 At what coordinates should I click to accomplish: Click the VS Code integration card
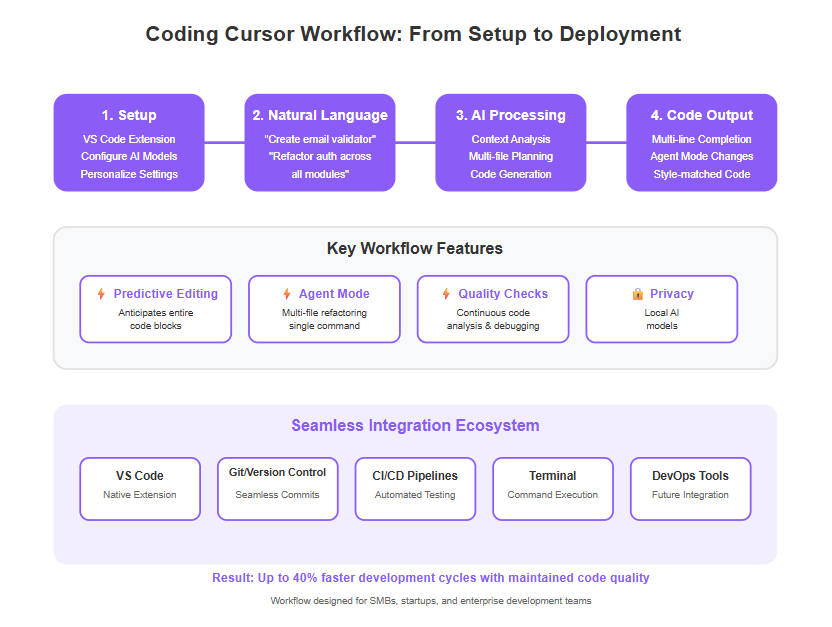(x=140, y=489)
